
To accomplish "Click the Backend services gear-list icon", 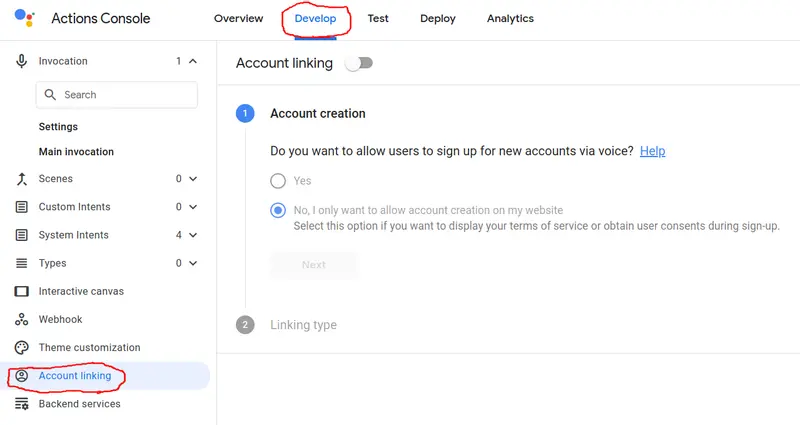I will coord(21,404).
